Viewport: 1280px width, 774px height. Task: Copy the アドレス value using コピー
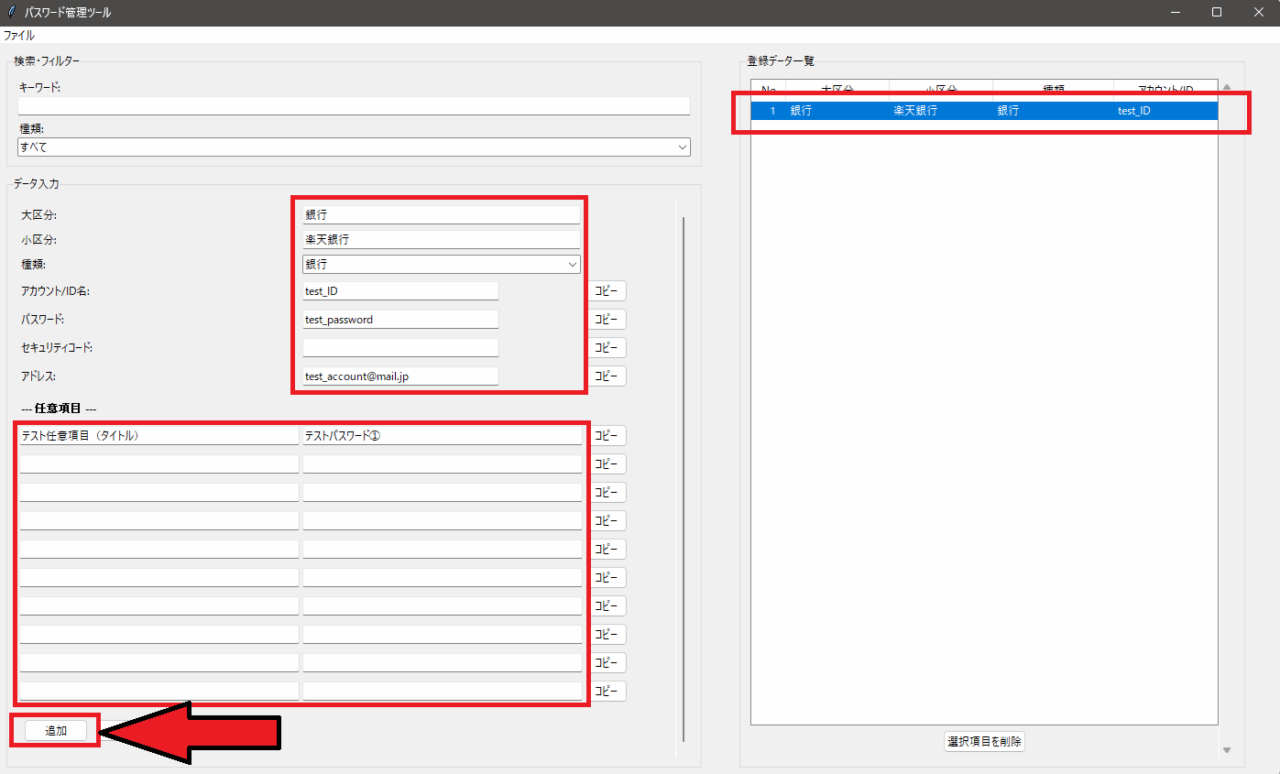[607, 376]
